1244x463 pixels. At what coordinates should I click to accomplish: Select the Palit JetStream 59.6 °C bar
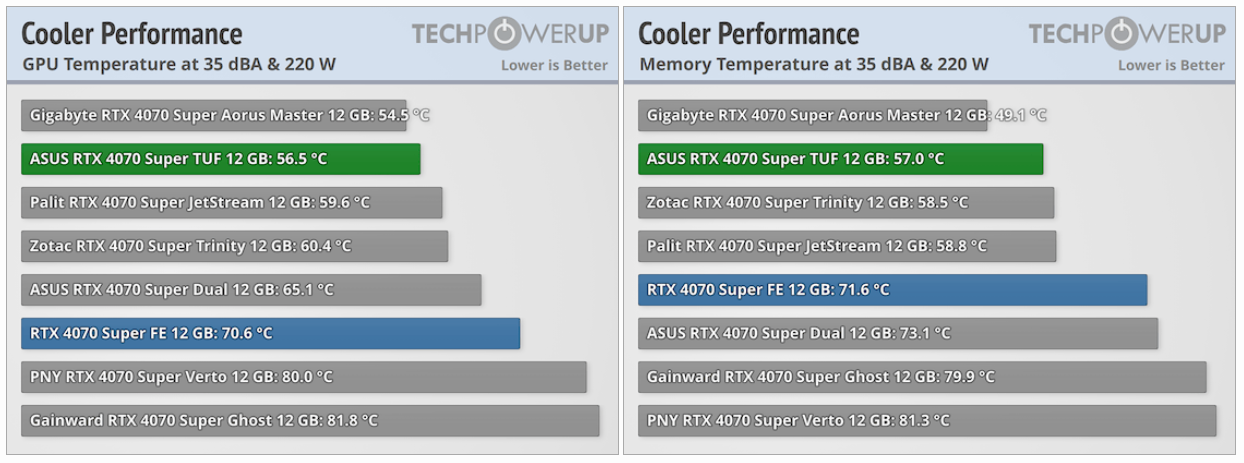click(x=231, y=203)
